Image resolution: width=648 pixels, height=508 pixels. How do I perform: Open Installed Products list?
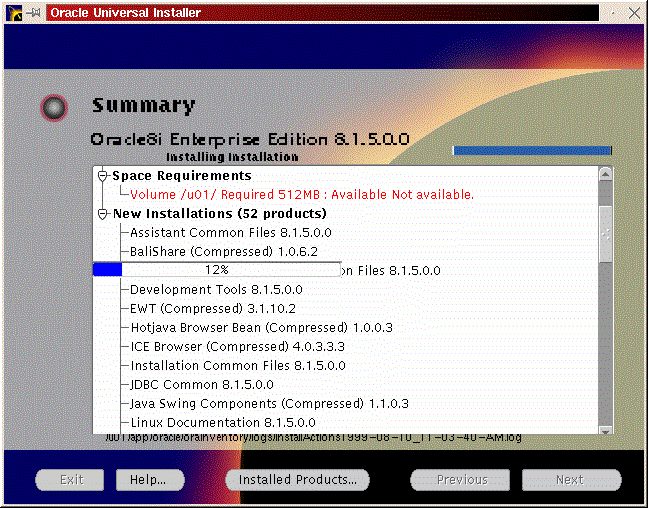(297, 480)
